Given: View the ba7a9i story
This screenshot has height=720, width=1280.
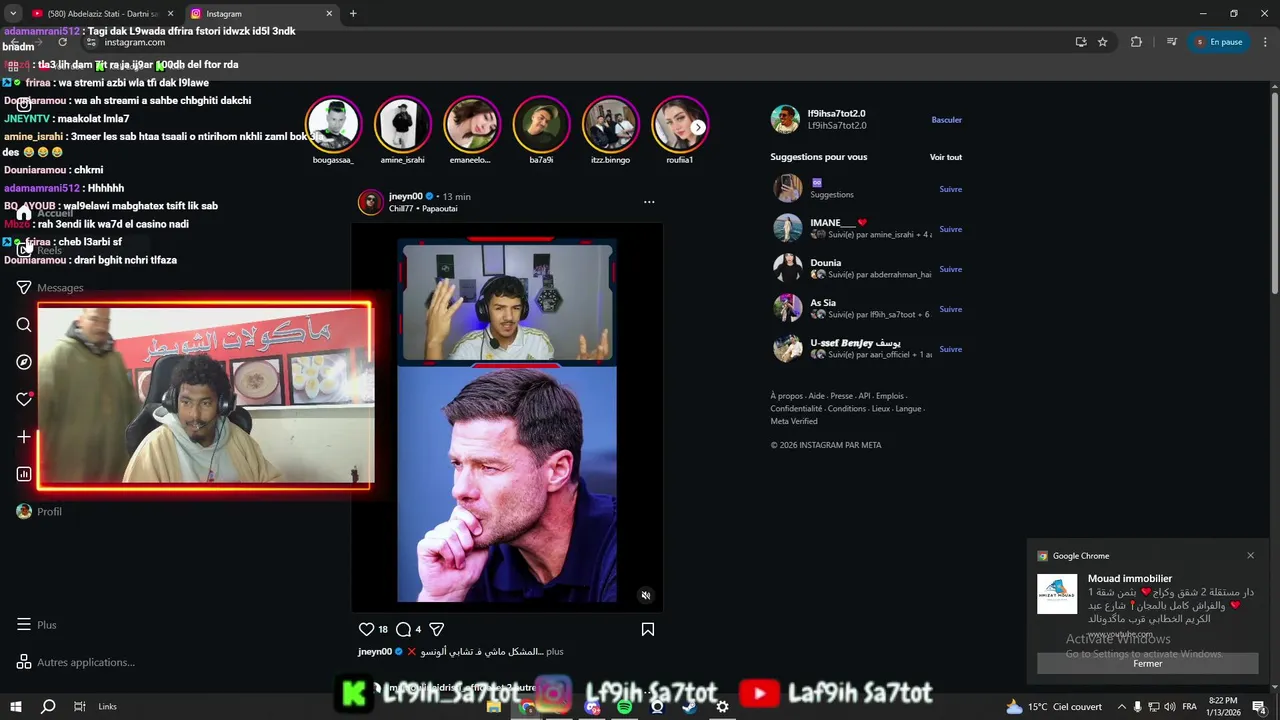Looking at the screenshot, I should coord(541,123).
